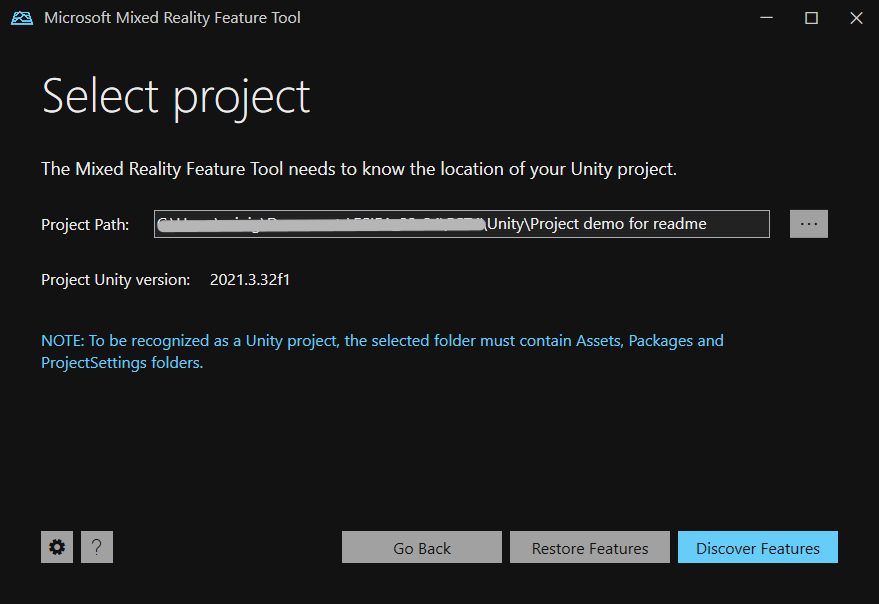879x604 pixels.
Task: Close the Mixed Reality Feature Tool window
Action: (856, 18)
